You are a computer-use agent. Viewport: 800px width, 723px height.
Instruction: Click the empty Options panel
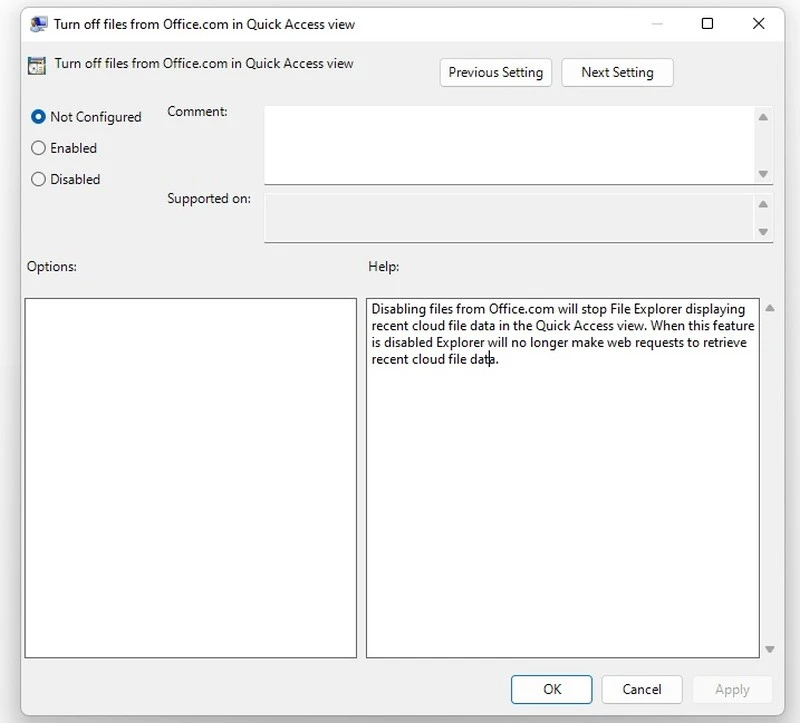(x=190, y=475)
